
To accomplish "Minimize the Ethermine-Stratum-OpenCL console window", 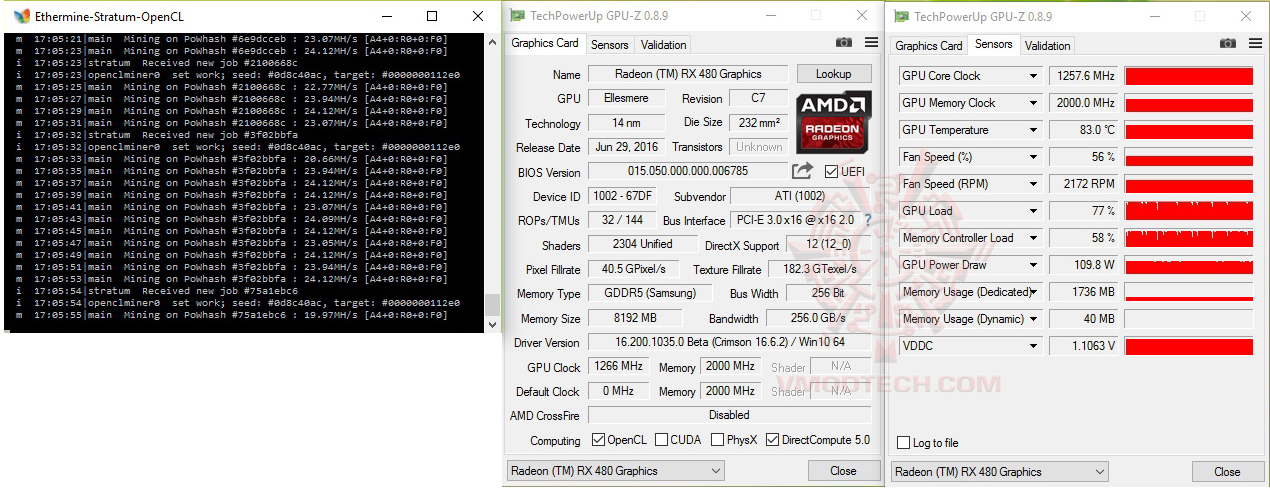I will pyautogui.click(x=386, y=16).
